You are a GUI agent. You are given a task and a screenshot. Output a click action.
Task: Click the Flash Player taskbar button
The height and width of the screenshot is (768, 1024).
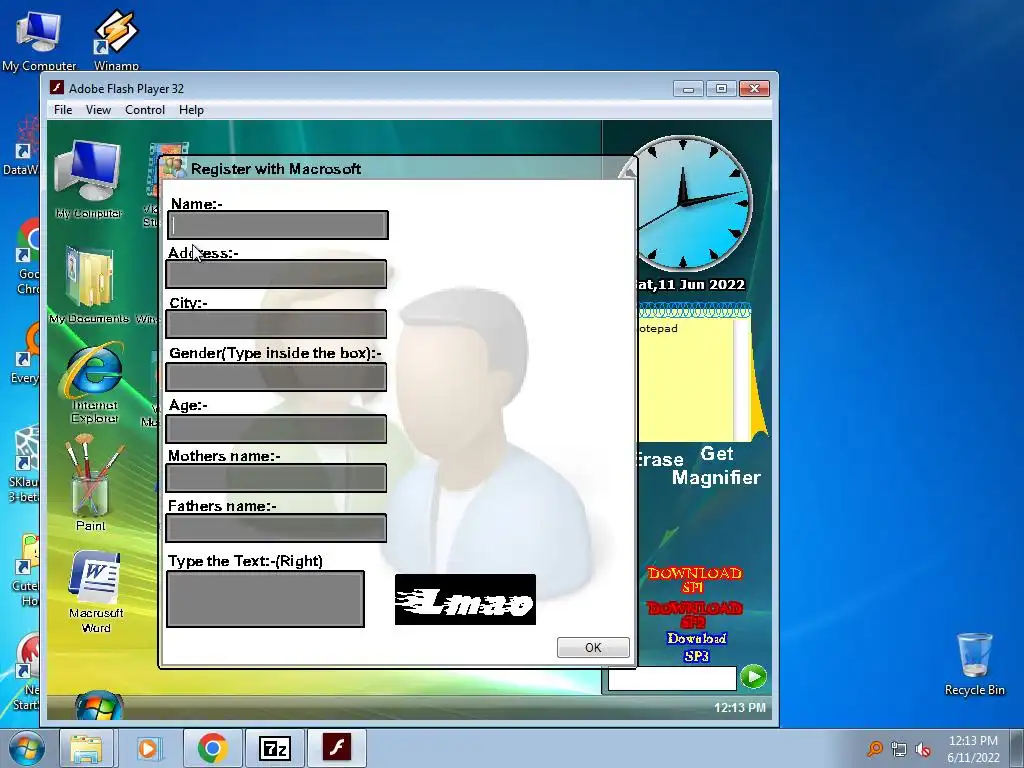click(x=336, y=747)
